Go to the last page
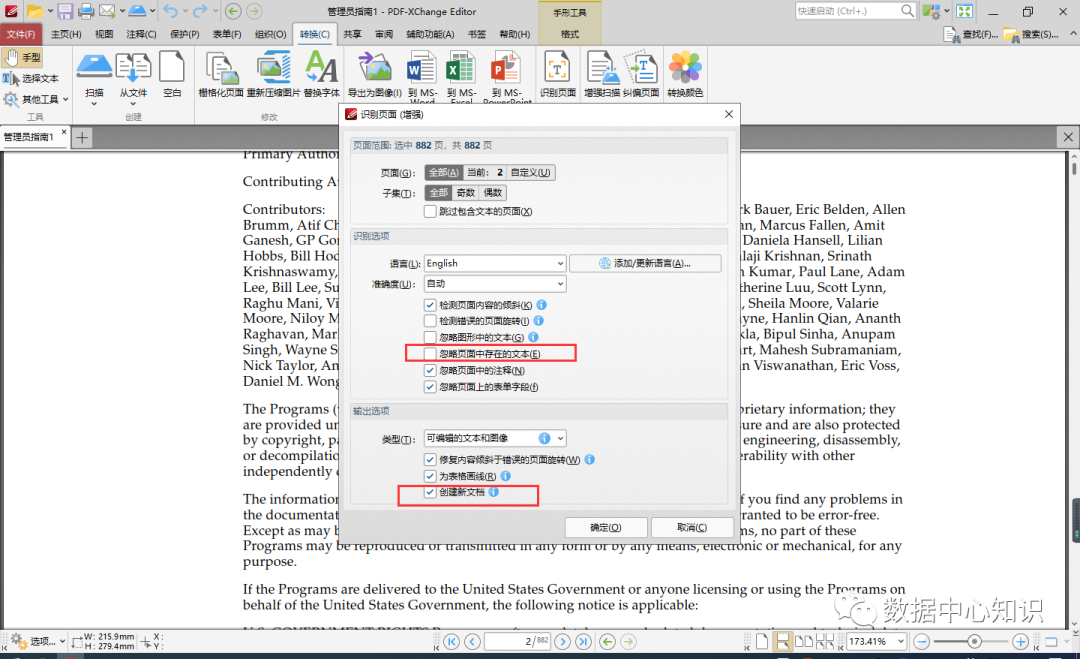This screenshot has height=659, width=1080. pyautogui.click(x=583, y=642)
